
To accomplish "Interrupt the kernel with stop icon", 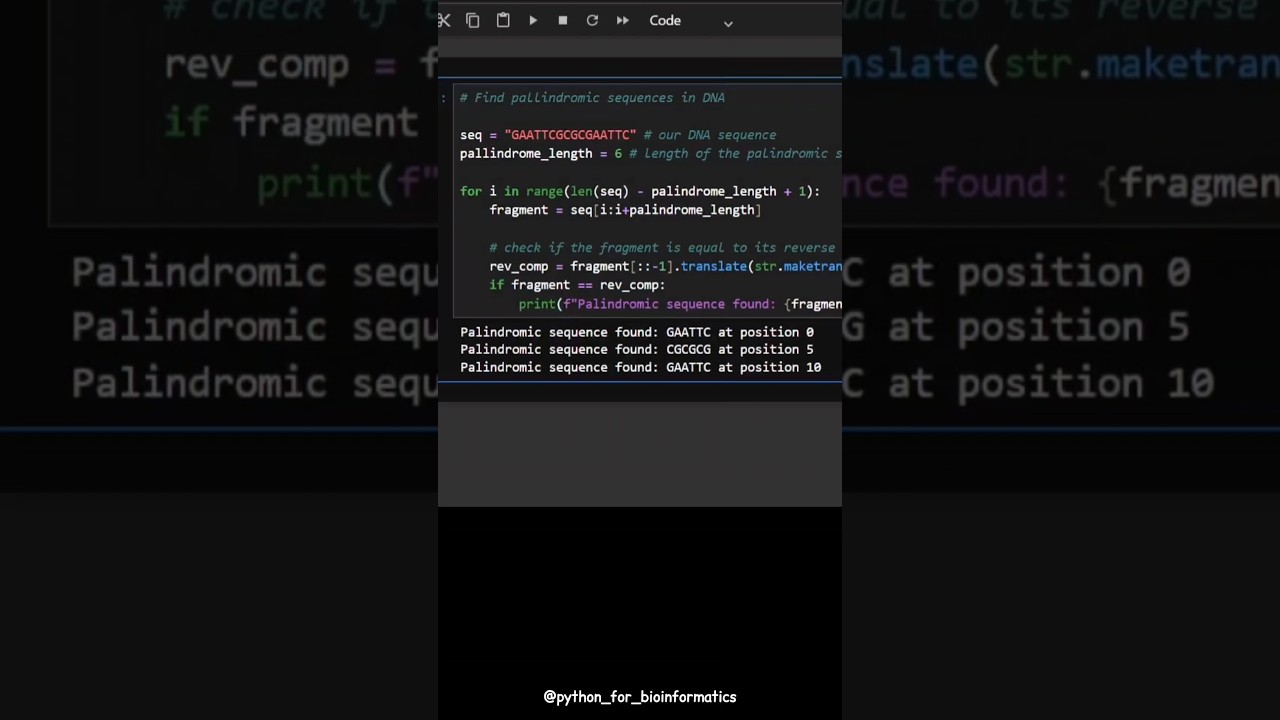I will click(563, 20).
